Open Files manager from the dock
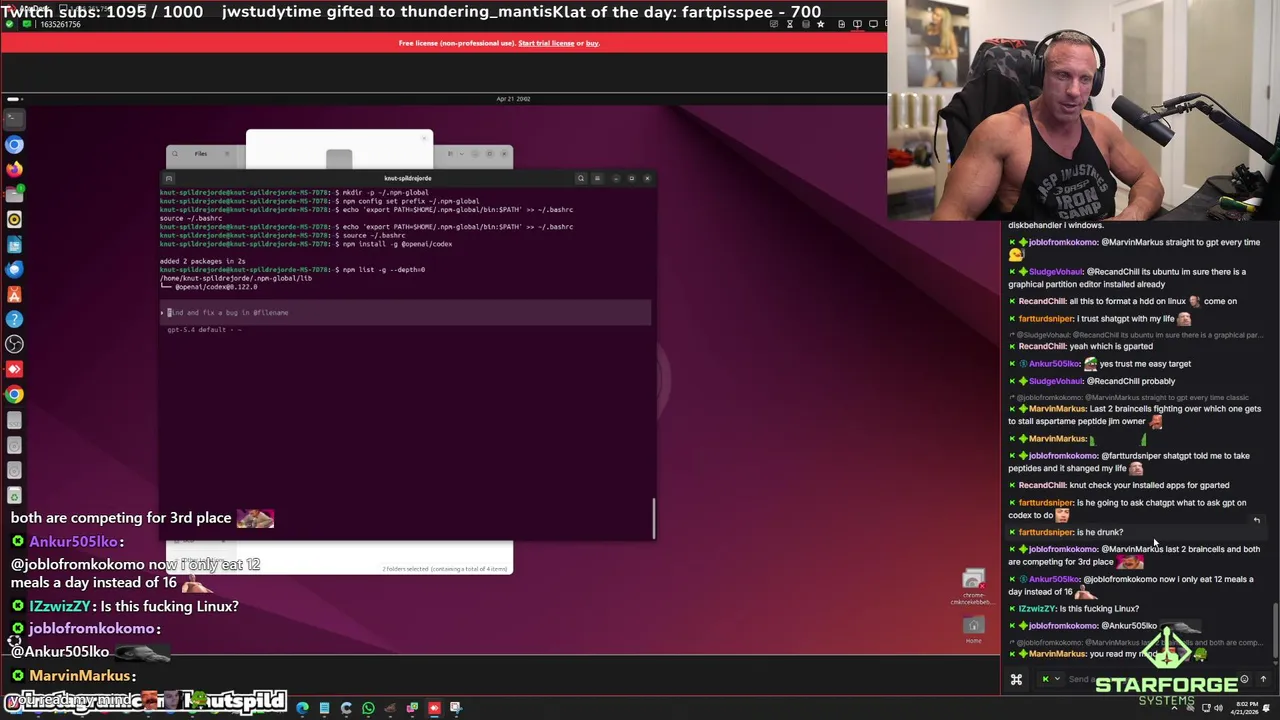Screen dimensions: 1280x720 click(x=14, y=194)
